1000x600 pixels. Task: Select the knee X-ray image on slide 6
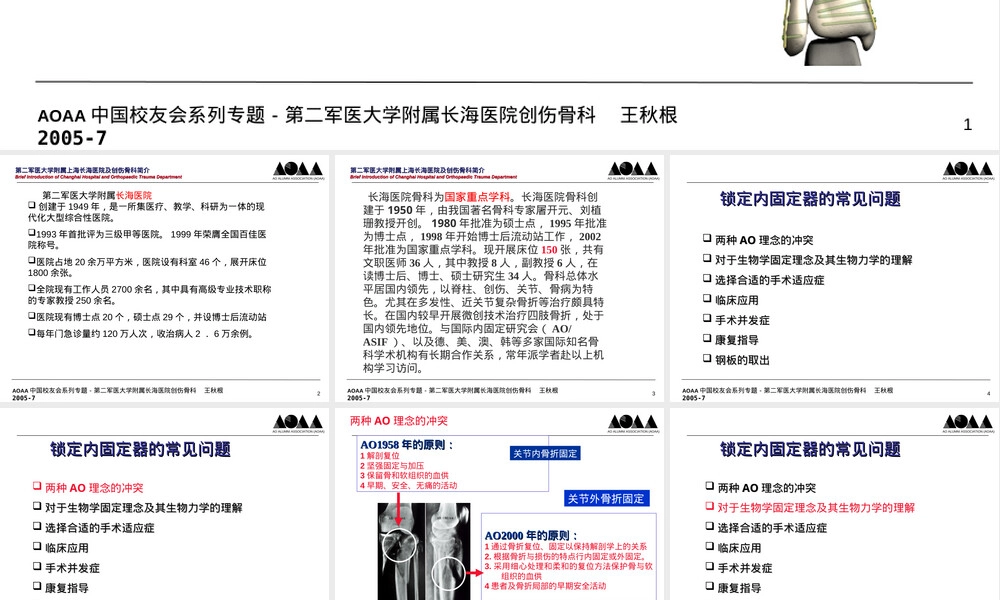pyautogui.click(x=423, y=552)
